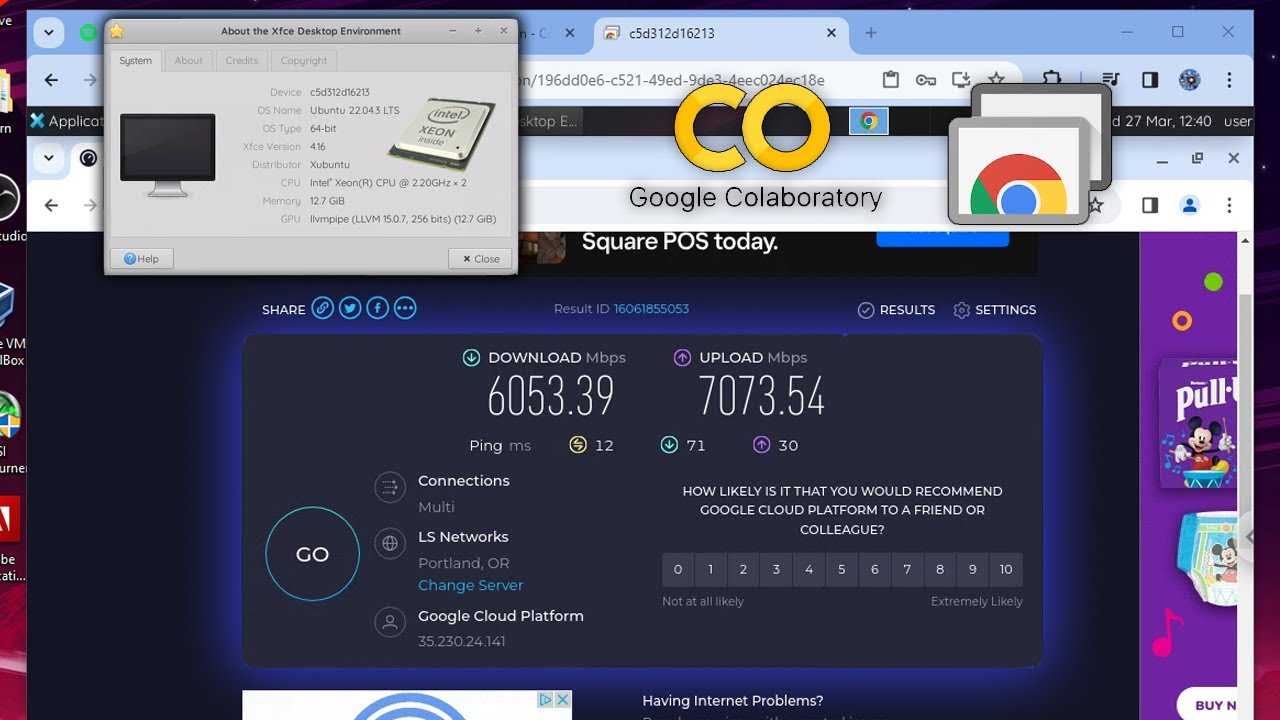The width and height of the screenshot is (1280, 720).
Task: Switch to the About tab
Action: pos(189,60)
